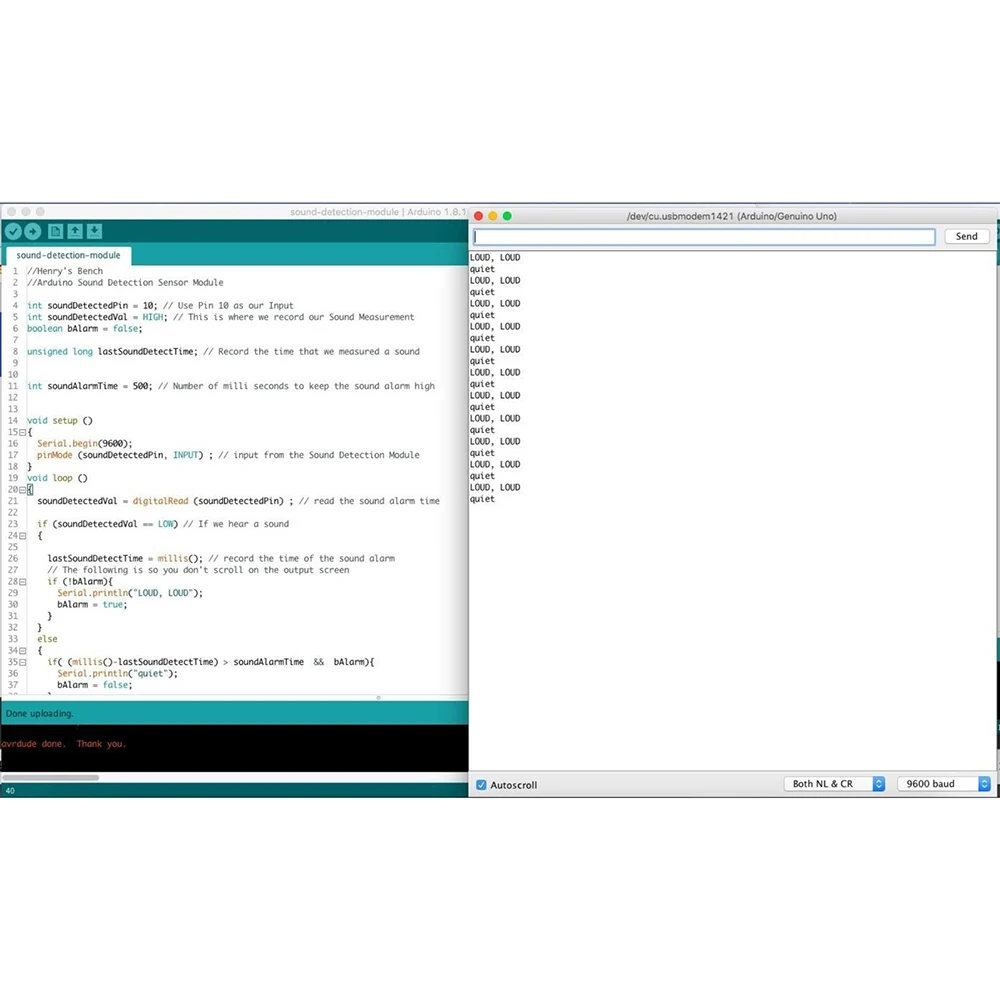Save sketch with the down-arrow icon
The image size is (1000, 1000).
94,231
